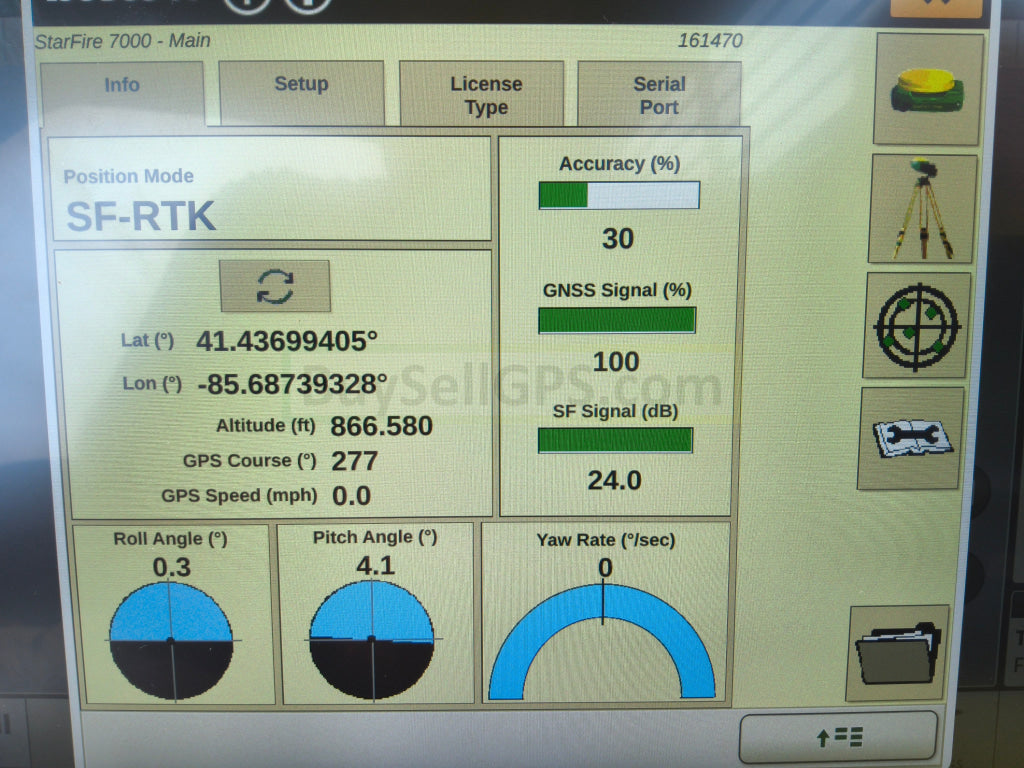Click the Yaw Rate arc gauge

tap(602, 641)
